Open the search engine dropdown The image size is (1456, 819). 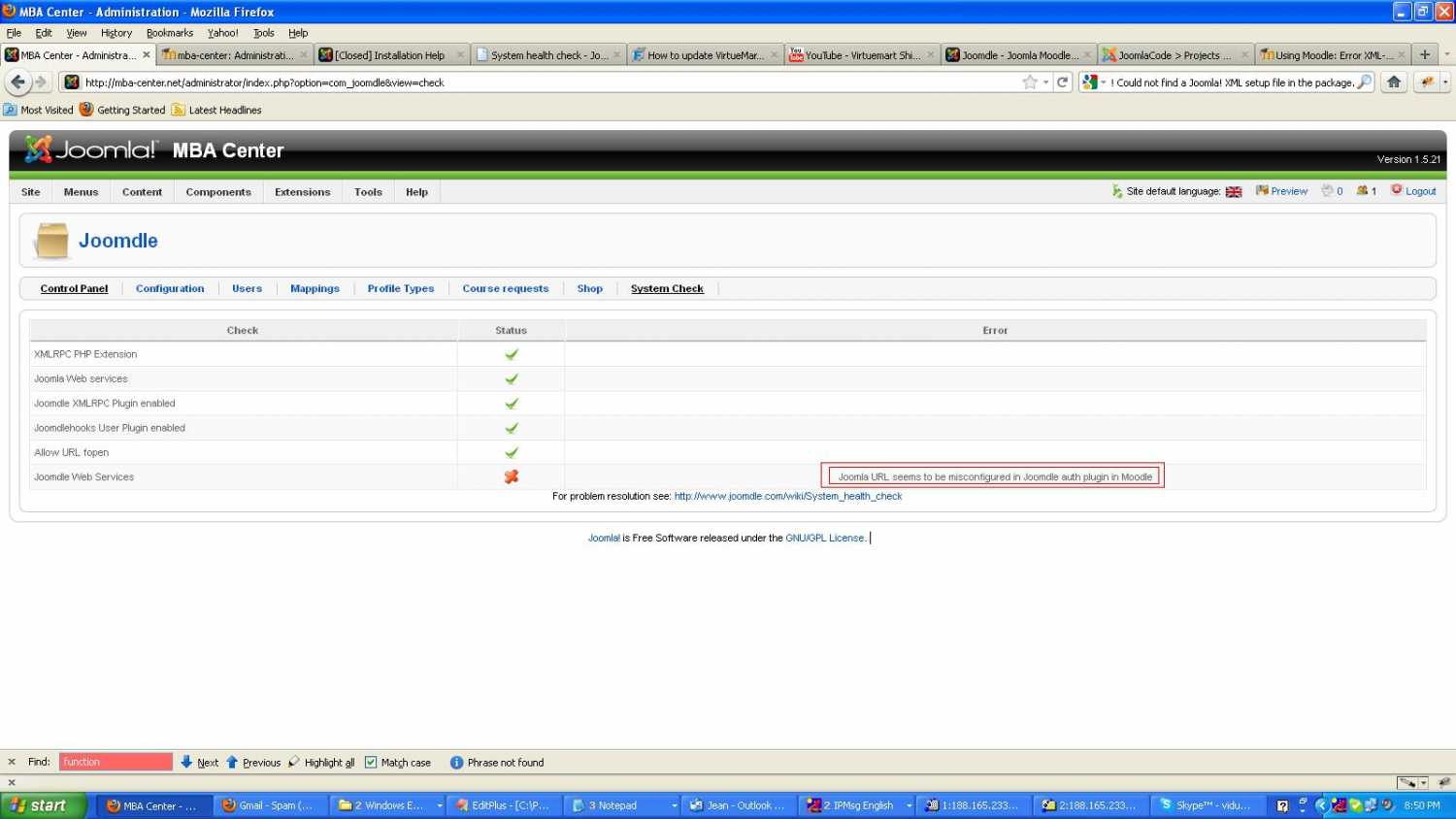1094,82
